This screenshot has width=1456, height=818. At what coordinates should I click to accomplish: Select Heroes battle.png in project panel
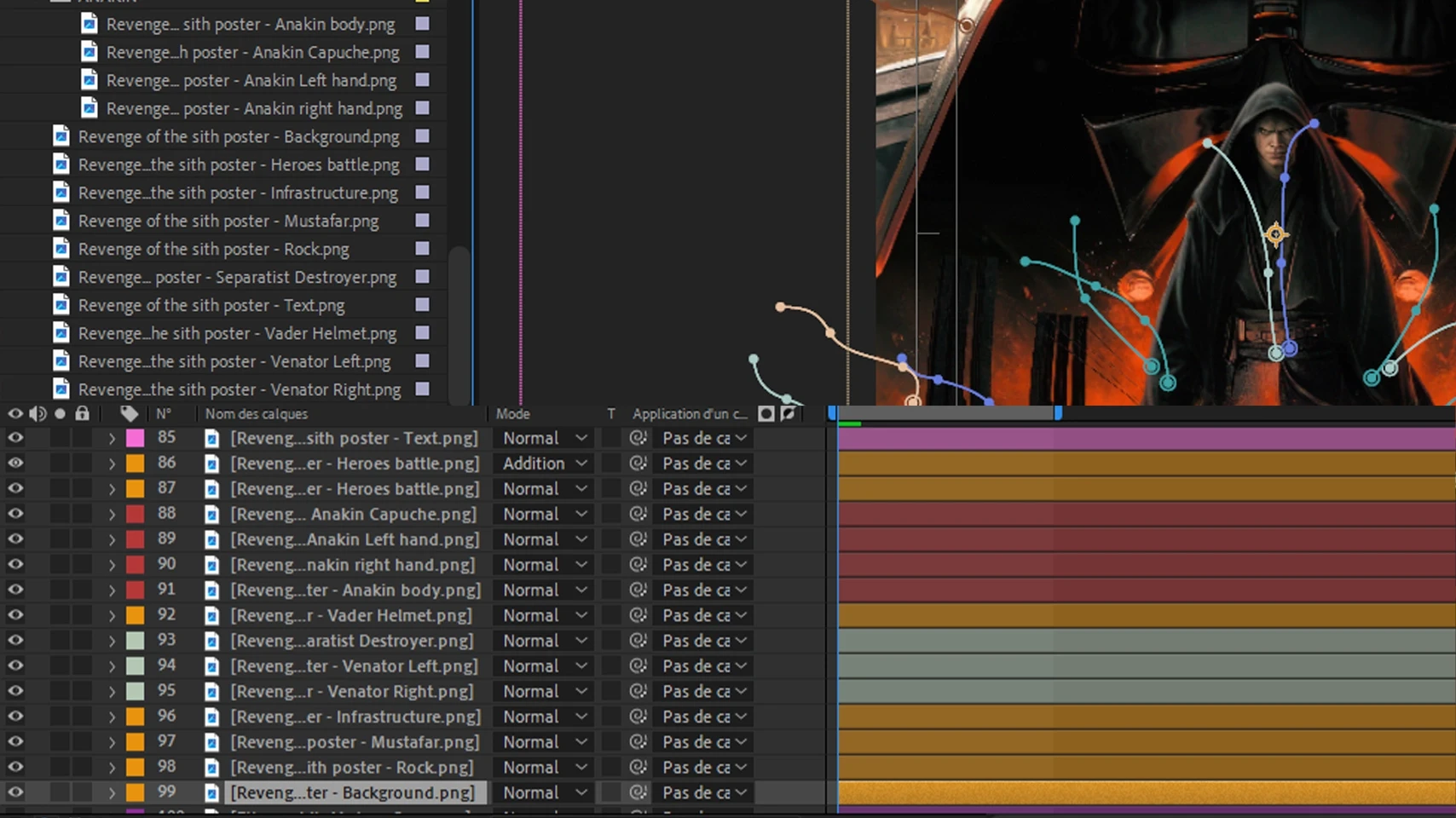pyautogui.click(x=239, y=164)
